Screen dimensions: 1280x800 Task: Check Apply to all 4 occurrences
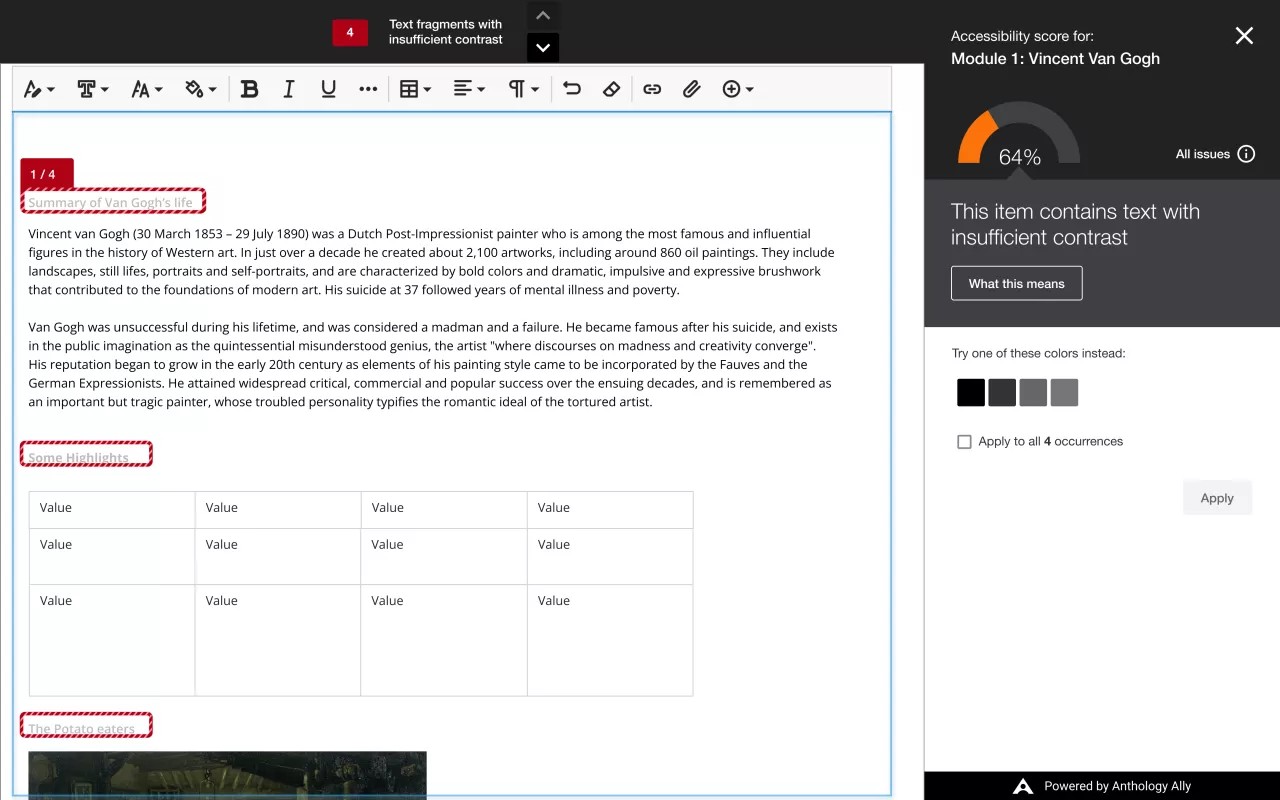pyautogui.click(x=964, y=441)
